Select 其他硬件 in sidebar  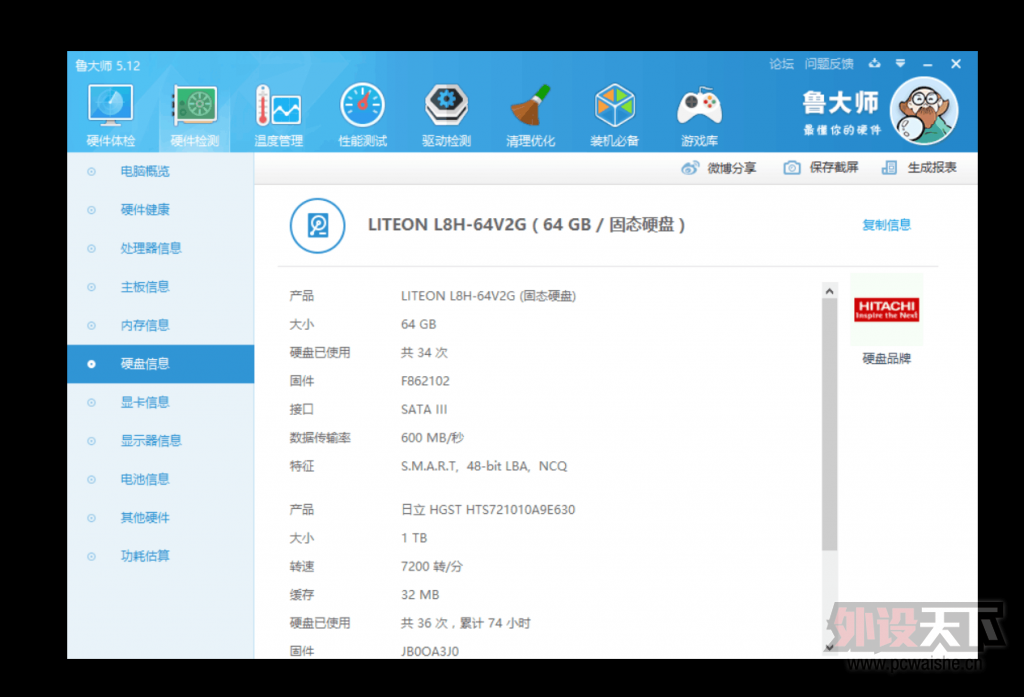(x=161, y=518)
